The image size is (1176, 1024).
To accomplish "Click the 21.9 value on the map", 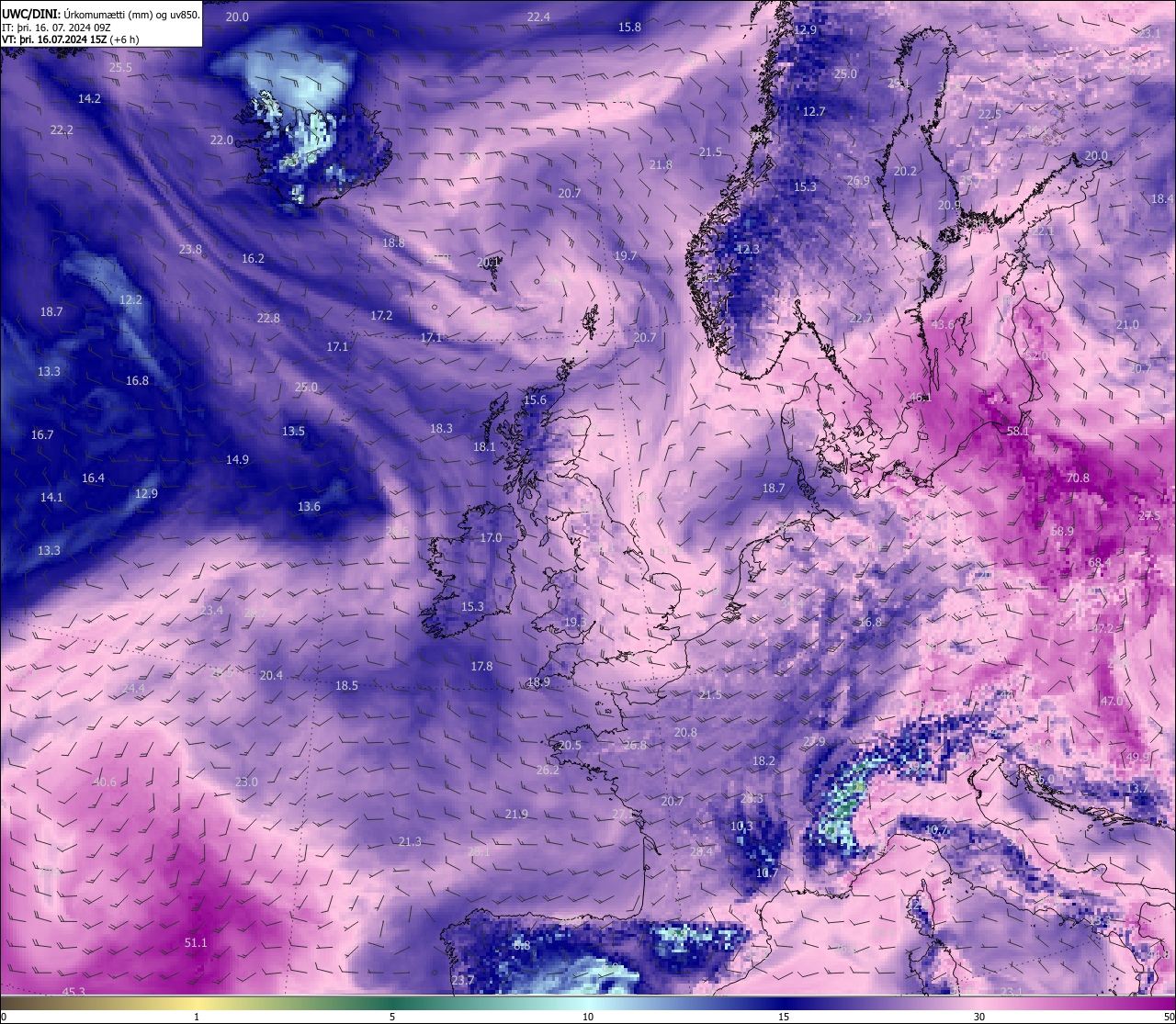I will tap(516, 814).
